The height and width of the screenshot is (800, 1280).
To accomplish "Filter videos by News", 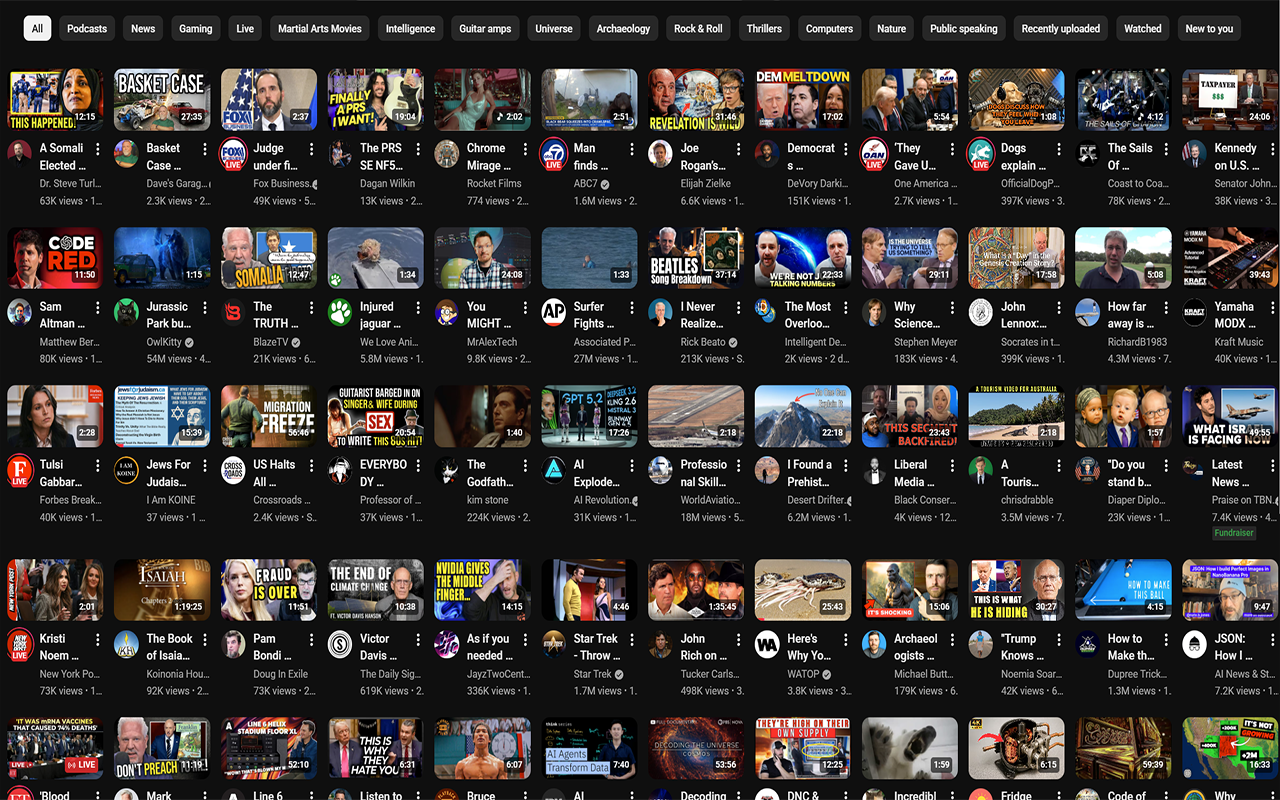I will coord(143,29).
